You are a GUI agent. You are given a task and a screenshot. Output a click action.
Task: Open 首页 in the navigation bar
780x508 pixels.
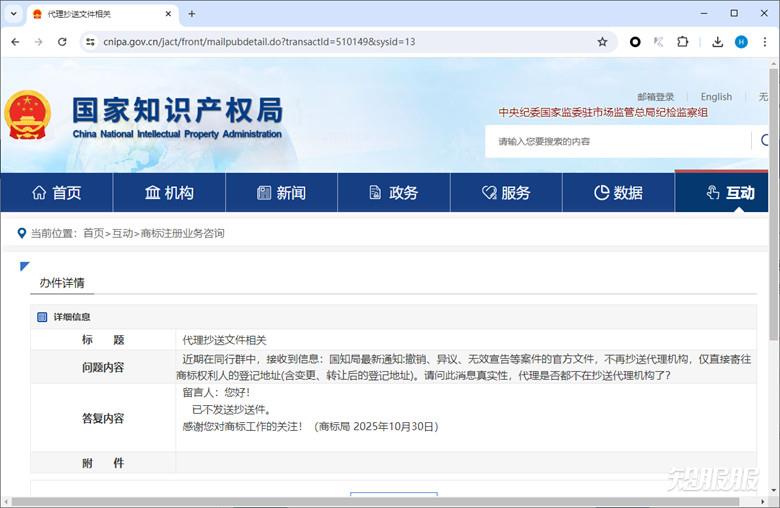tap(57, 193)
